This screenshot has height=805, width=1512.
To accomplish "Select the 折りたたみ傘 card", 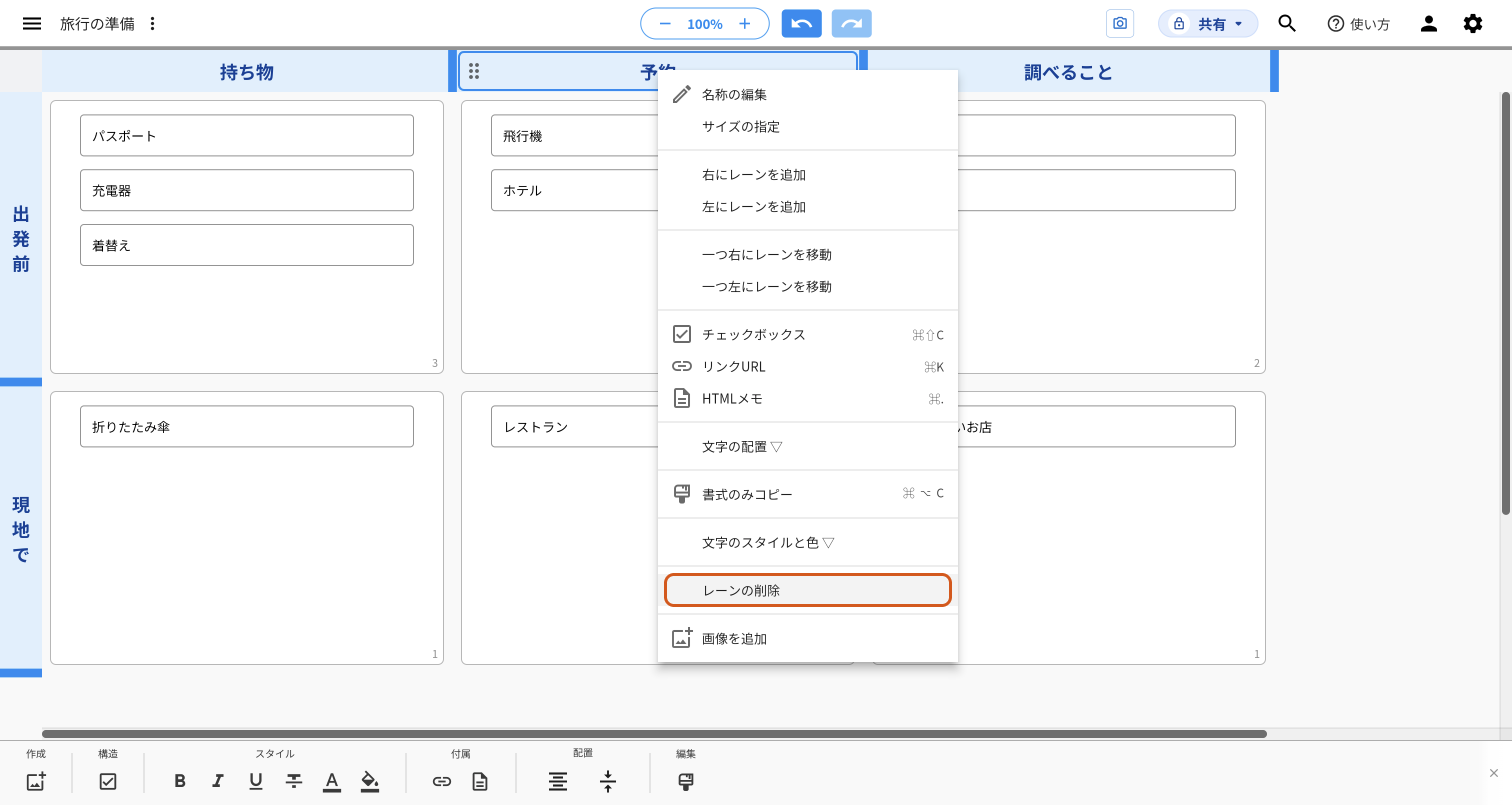I will (247, 426).
